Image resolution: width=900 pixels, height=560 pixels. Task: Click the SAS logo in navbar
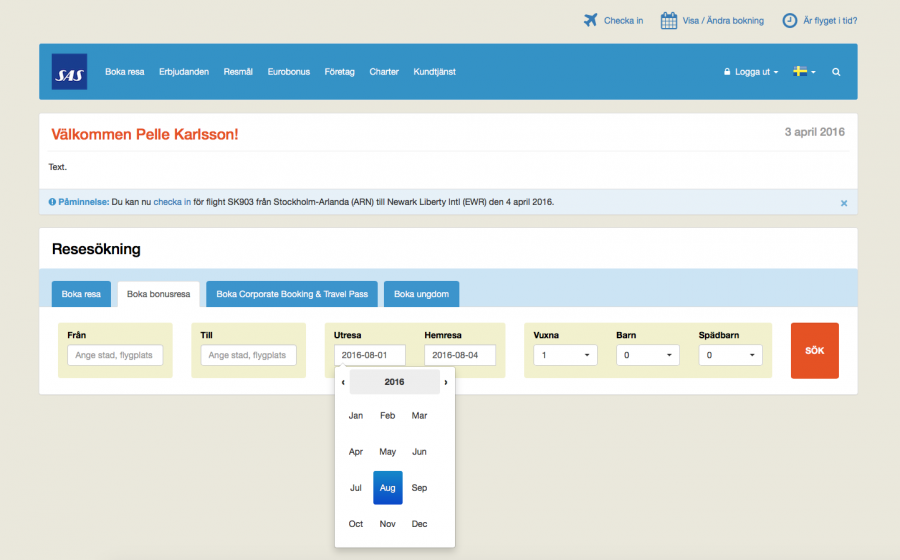point(69,72)
